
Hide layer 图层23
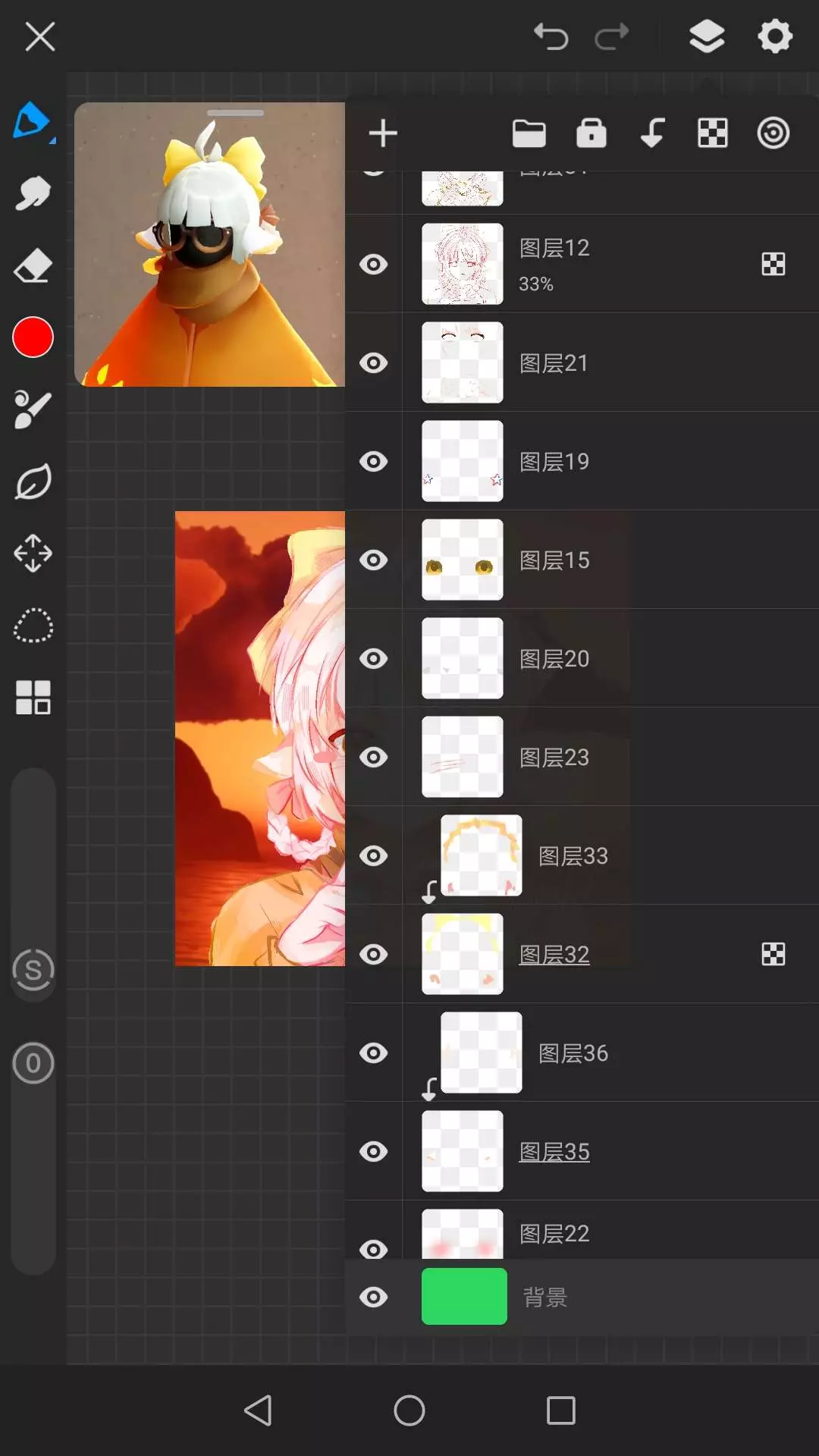tap(373, 757)
